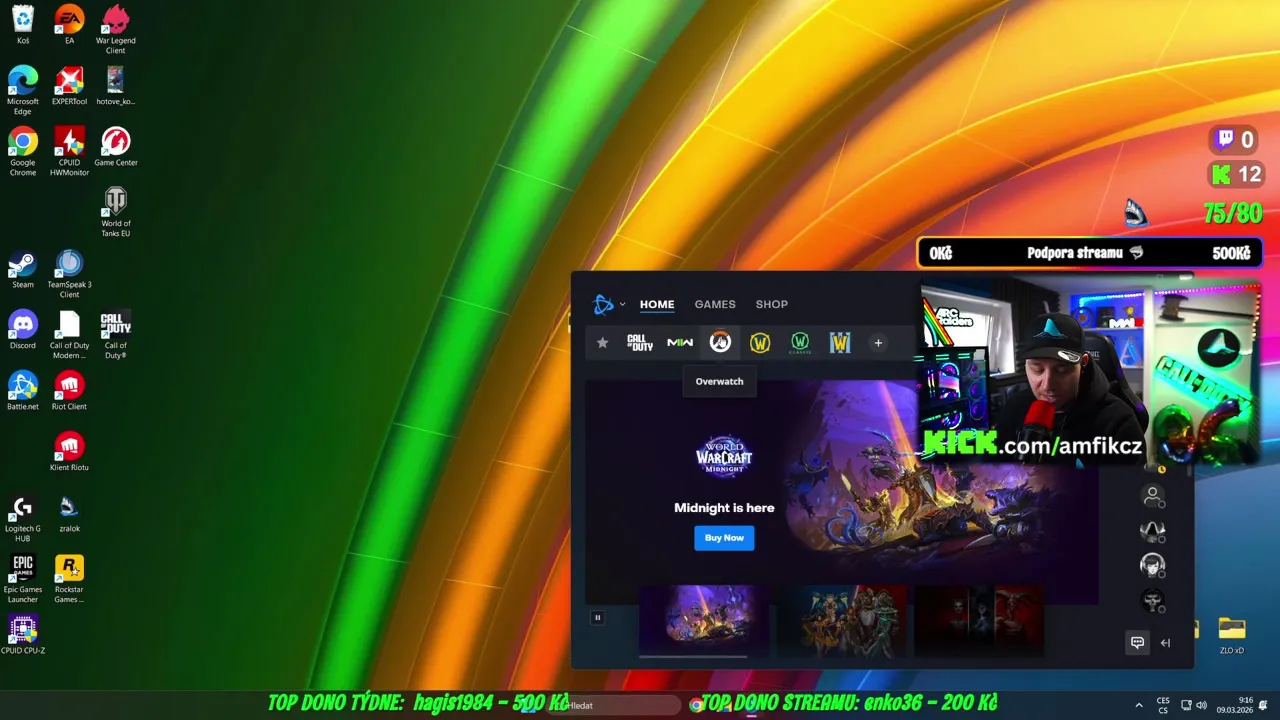Open the EXPERTool desktop shortcut
1280x720 pixels.
tap(69, 86)
